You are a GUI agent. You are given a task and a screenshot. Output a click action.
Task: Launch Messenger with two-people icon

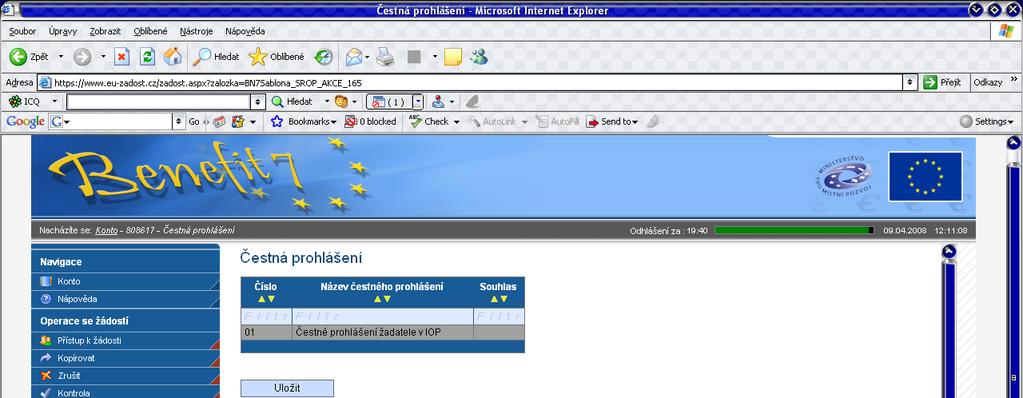tap(480, 57)
